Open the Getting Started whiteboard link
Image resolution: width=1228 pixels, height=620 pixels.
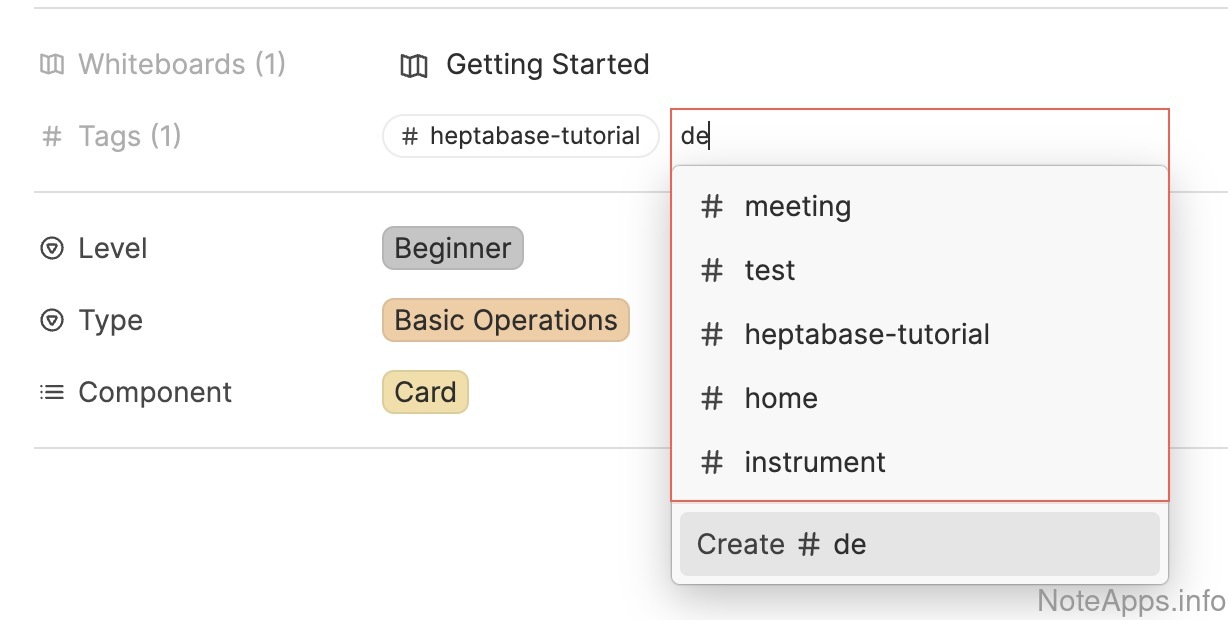pos(547,65)
